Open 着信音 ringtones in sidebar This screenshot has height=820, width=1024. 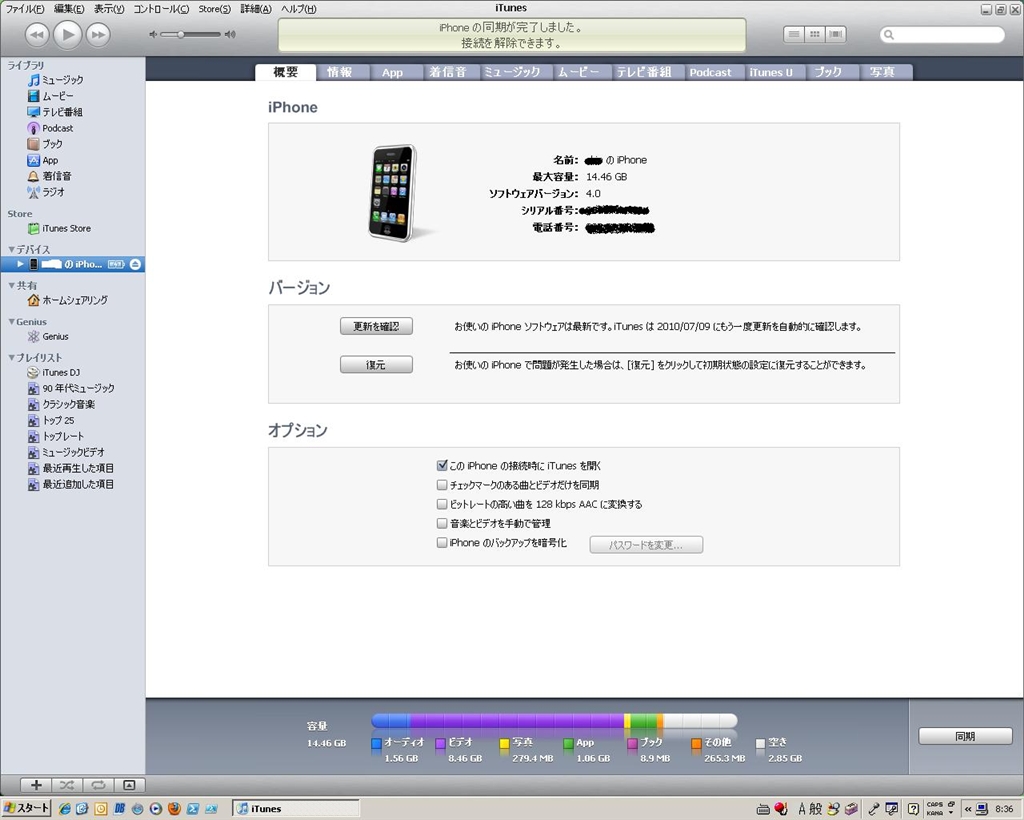pyautogui.click(x=50, y=176)
